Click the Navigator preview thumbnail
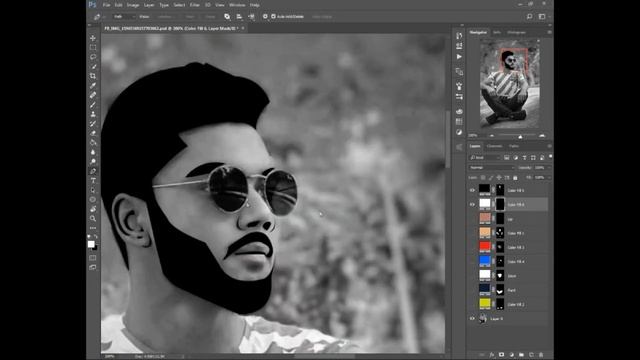 click(x=510, y=84)
